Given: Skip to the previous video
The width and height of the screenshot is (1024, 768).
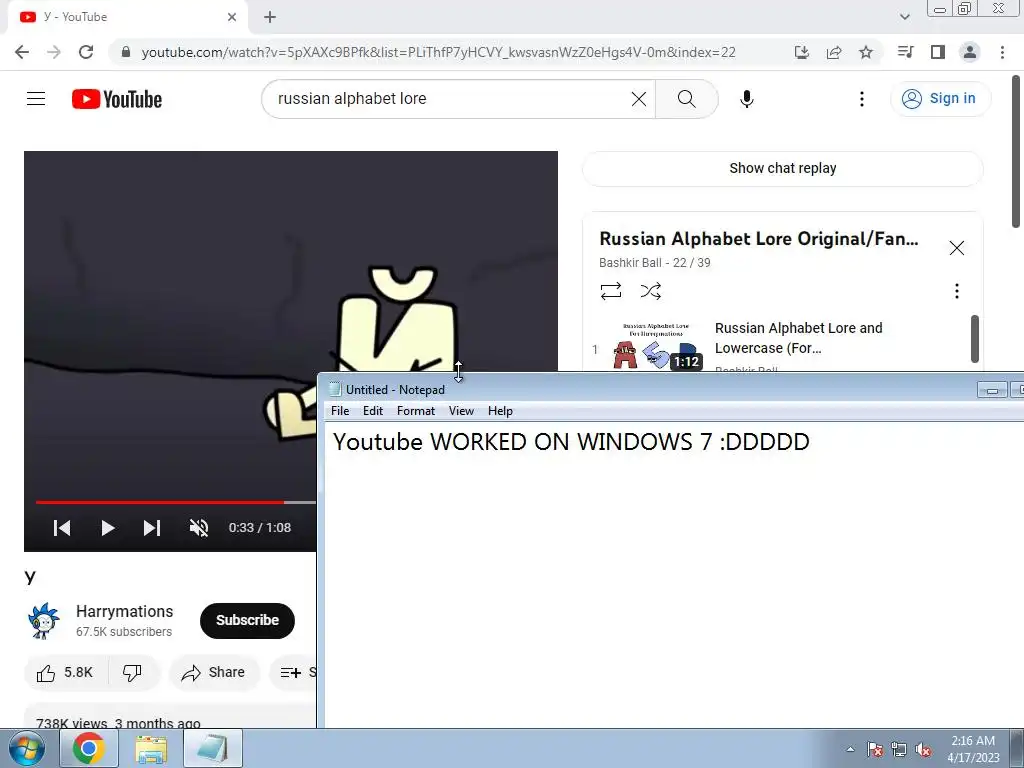Looking at the screenshot, I should (62, 528).
